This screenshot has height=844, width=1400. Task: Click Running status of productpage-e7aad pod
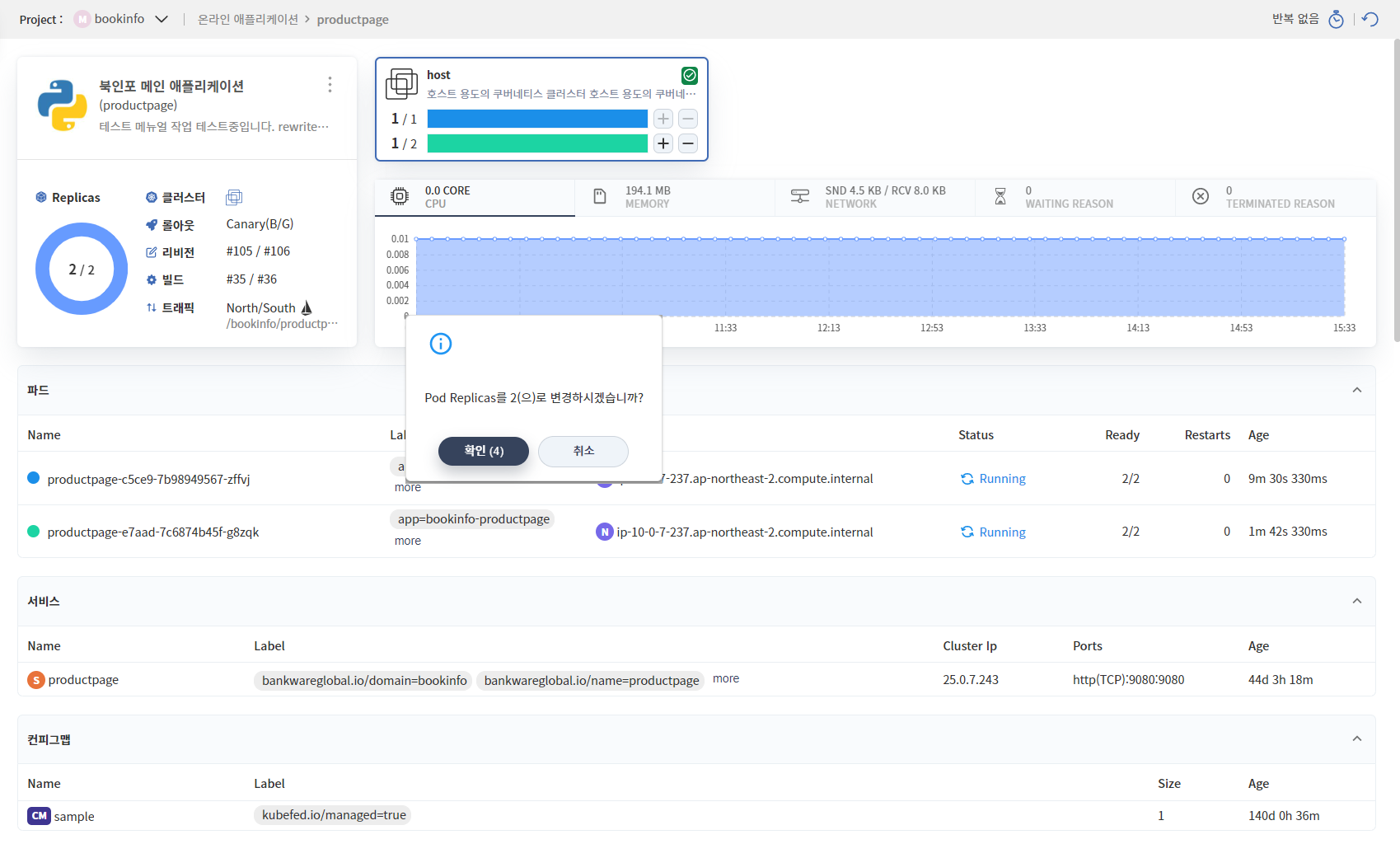(x=1002, y=532)
